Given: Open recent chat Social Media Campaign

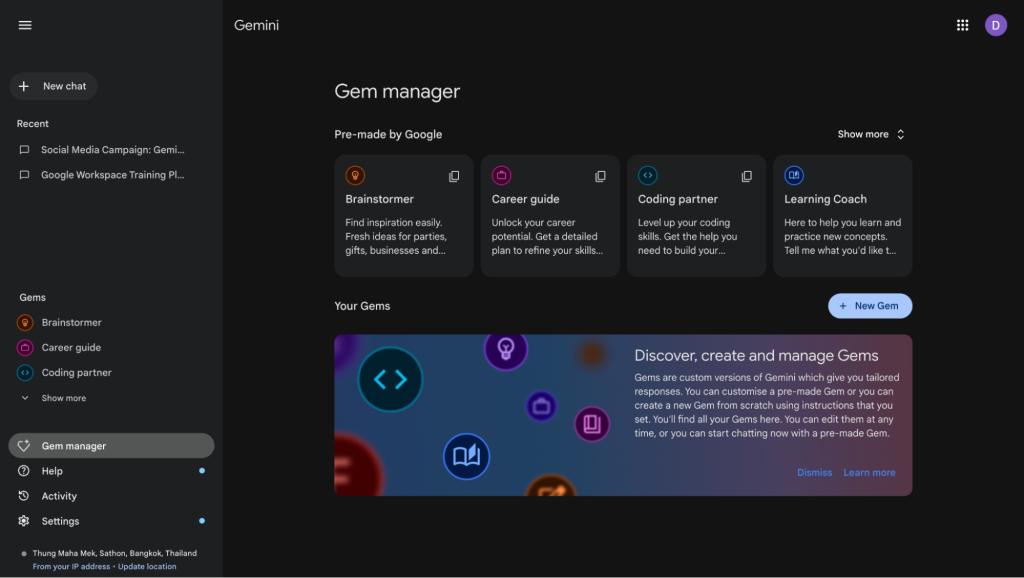Looking at the screenshot, I should [112, 150].
